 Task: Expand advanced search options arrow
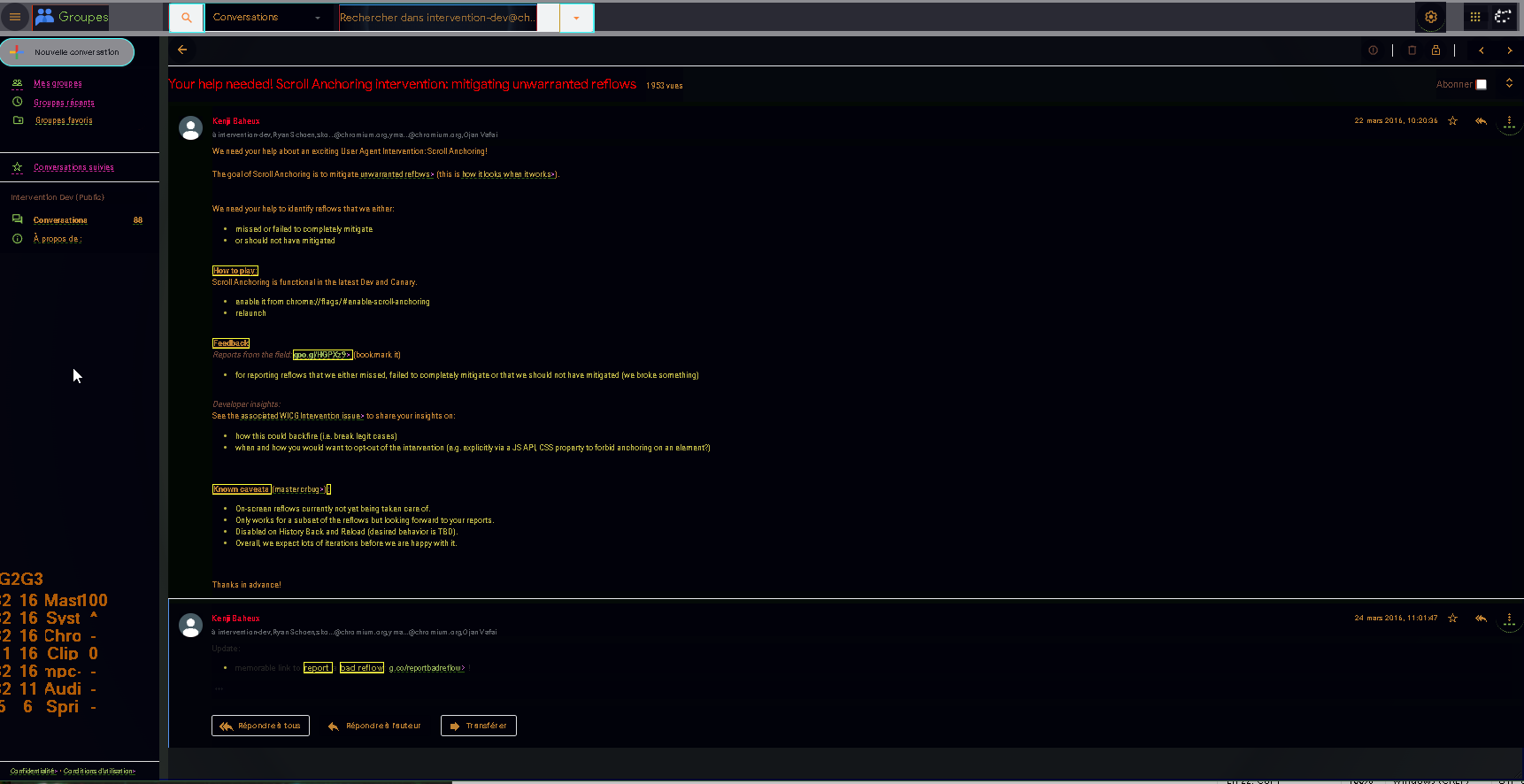coord(576,18)
